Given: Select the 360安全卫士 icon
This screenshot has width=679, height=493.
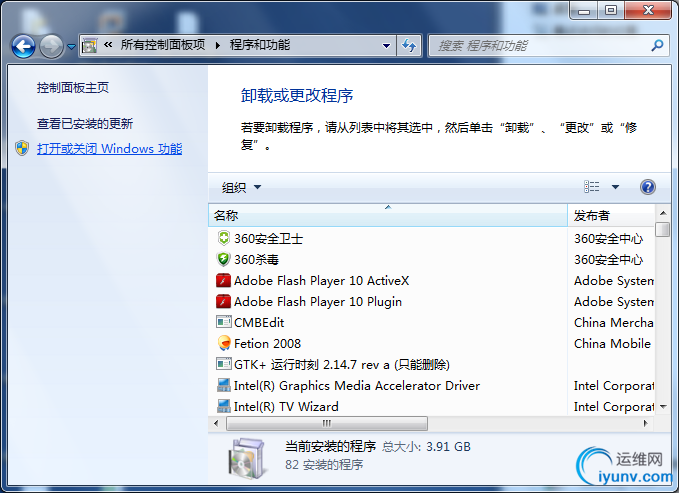Looking at the screenshot, I should point(223,238).
